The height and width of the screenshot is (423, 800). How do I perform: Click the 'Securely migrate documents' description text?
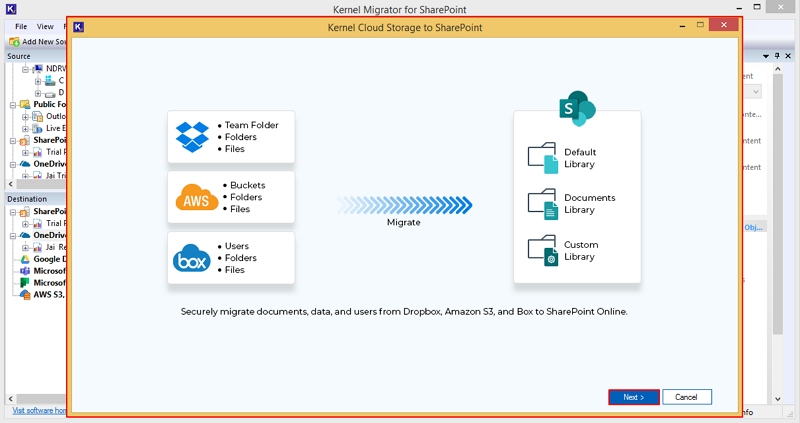404,312
